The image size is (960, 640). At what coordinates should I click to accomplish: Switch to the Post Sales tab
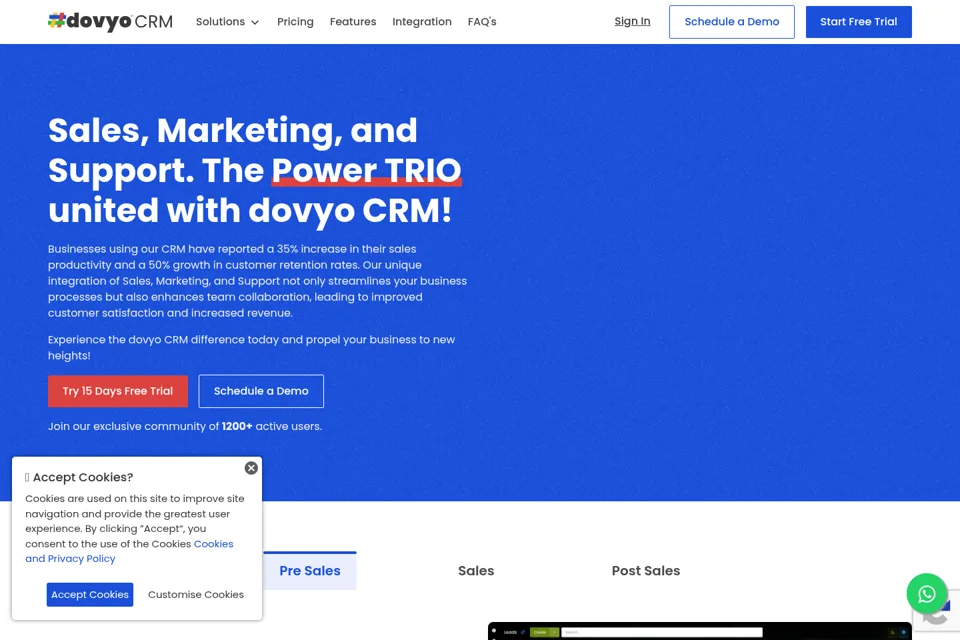[x=646, y=571]
